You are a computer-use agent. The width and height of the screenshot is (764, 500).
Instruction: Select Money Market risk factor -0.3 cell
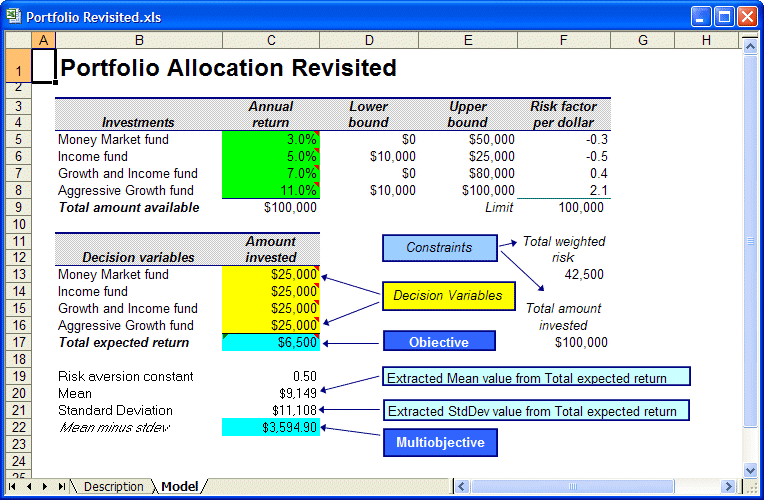pyautogui.click(x=564, y=139)
